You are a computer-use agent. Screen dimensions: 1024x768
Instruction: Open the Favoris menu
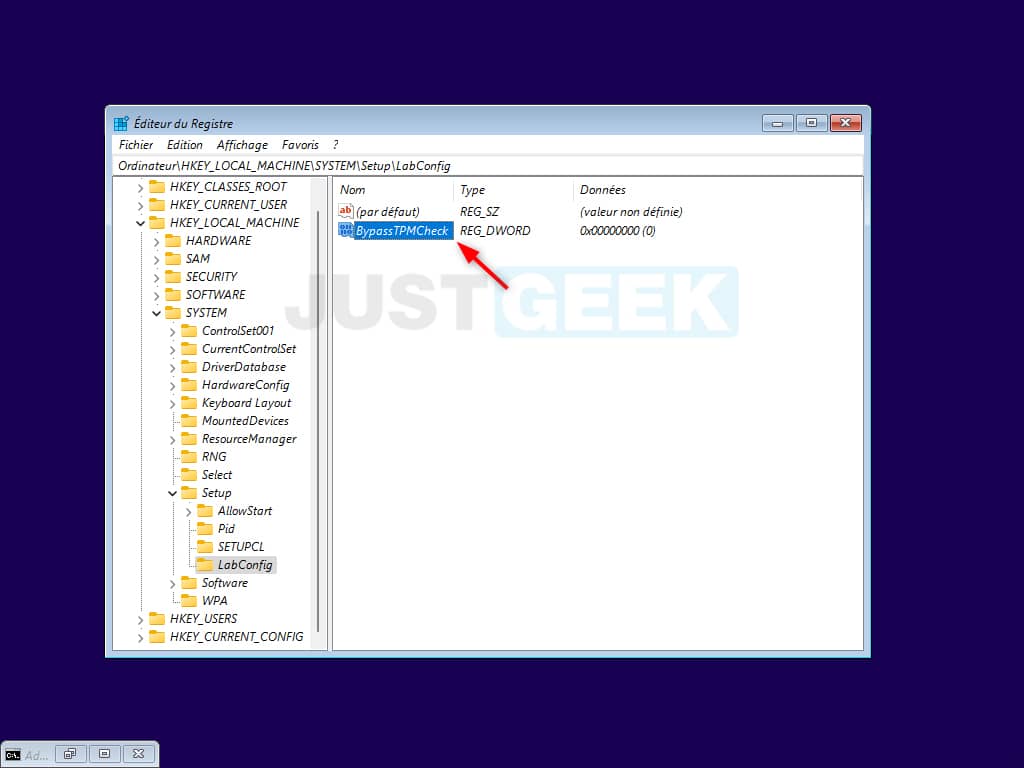[x=300, y=145]
